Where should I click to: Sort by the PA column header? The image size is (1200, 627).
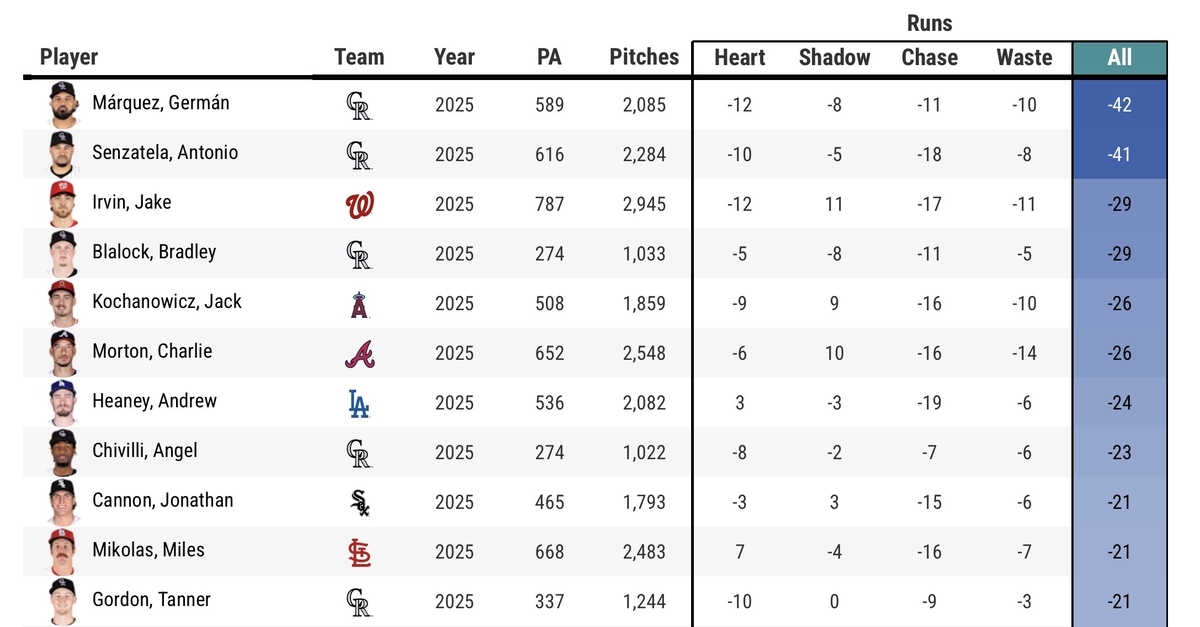[x=549, y=57]
